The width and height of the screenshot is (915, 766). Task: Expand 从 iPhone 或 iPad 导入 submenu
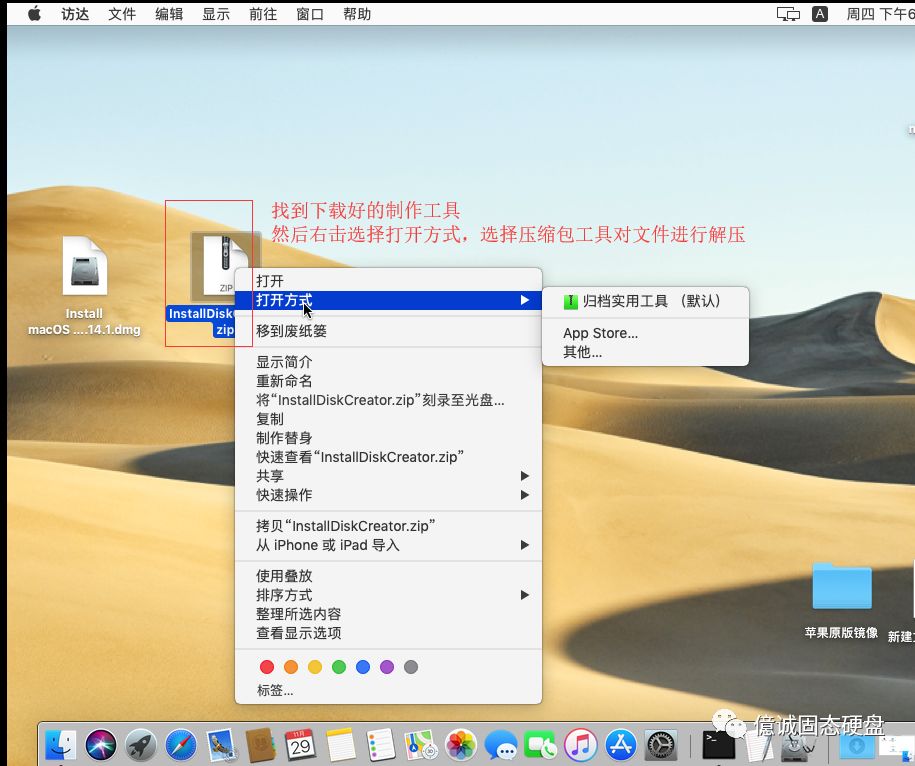388,545
